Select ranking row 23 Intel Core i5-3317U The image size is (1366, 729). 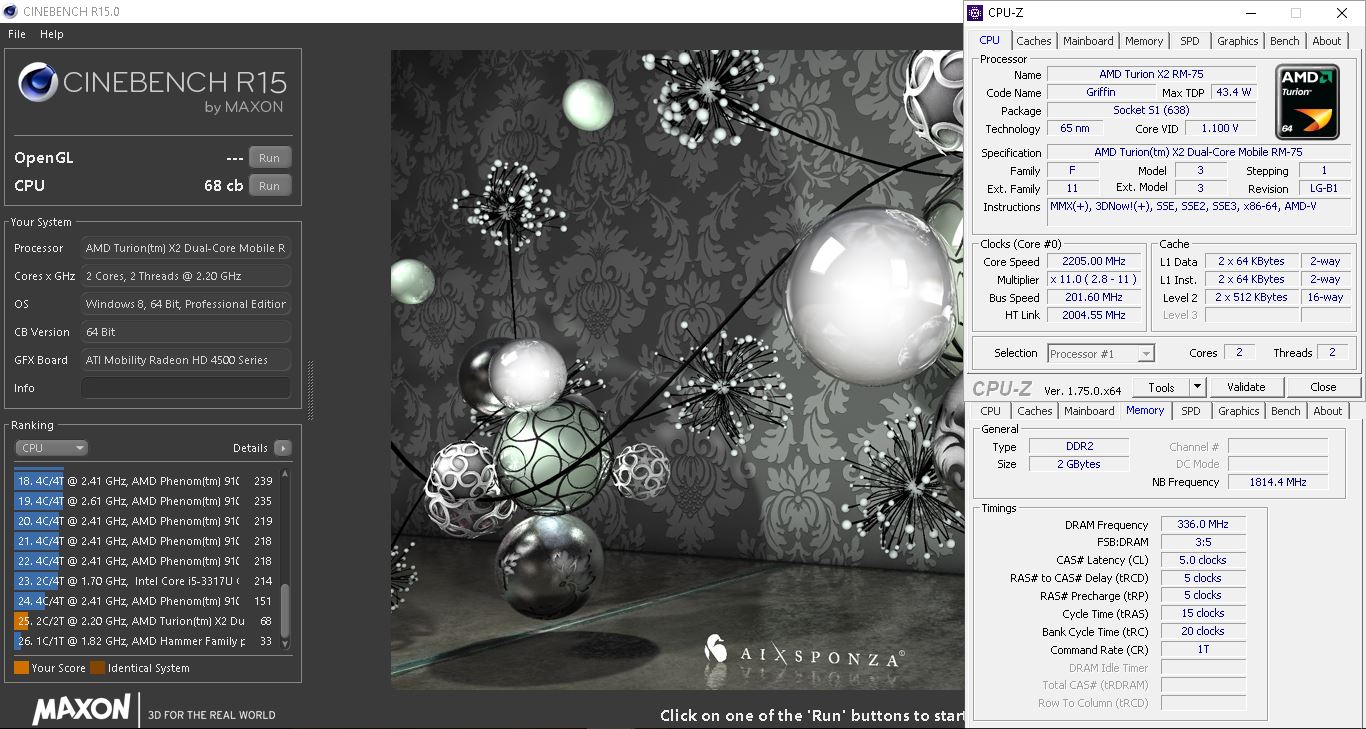point(146,581)
